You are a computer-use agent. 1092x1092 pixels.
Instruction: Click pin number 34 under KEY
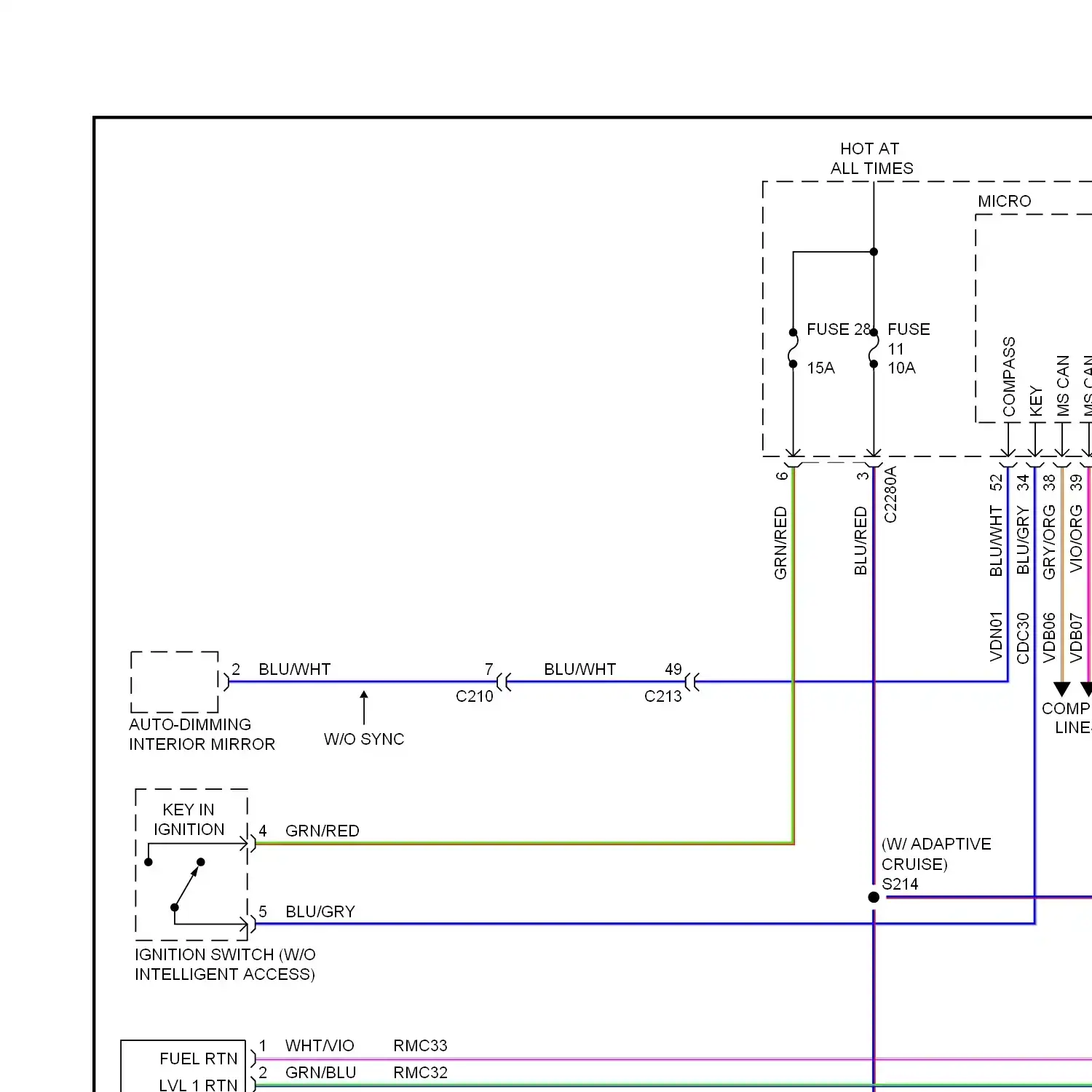(1023, 483)
